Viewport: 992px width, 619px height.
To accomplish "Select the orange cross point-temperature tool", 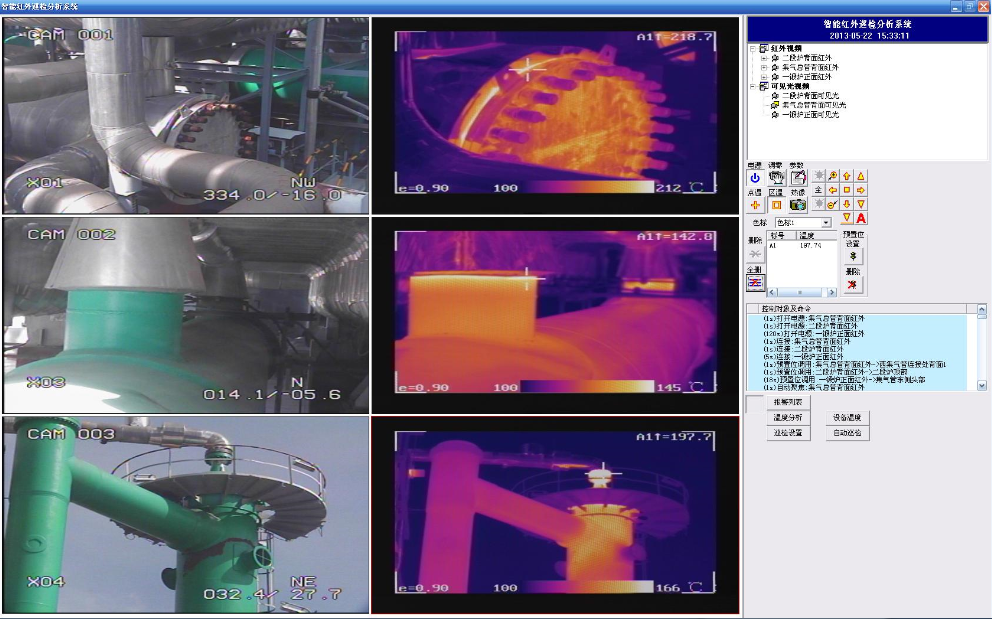I will (755, 205).
